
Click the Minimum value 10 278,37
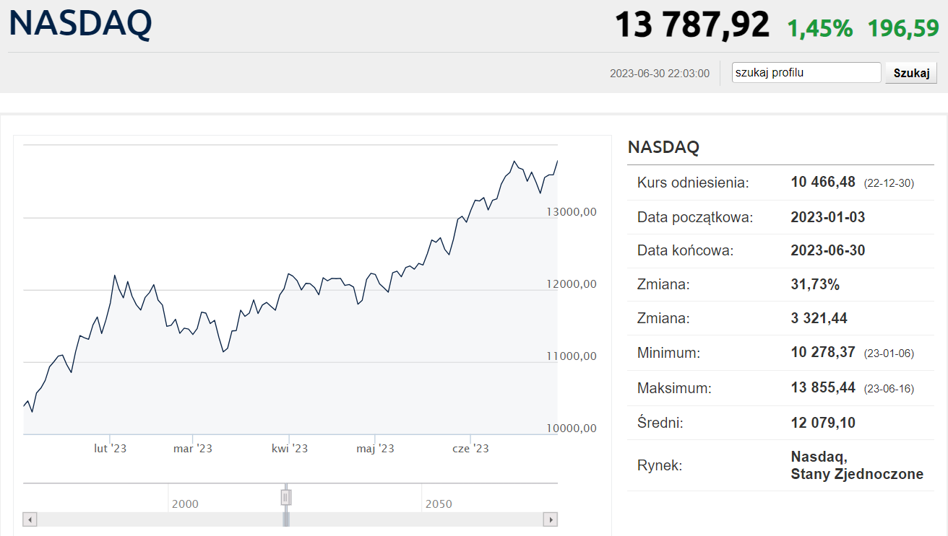823,352
